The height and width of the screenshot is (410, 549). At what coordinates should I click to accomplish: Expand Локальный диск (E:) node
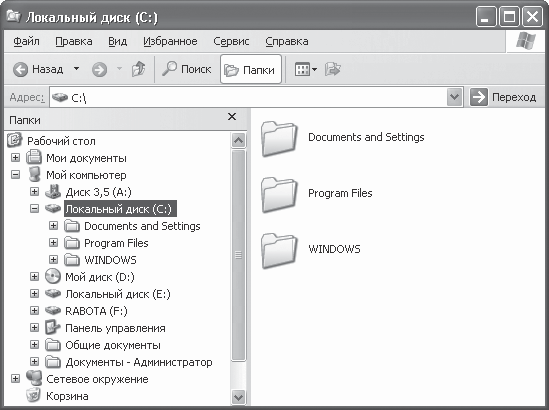pyautogui.click(x=34, y=293)
